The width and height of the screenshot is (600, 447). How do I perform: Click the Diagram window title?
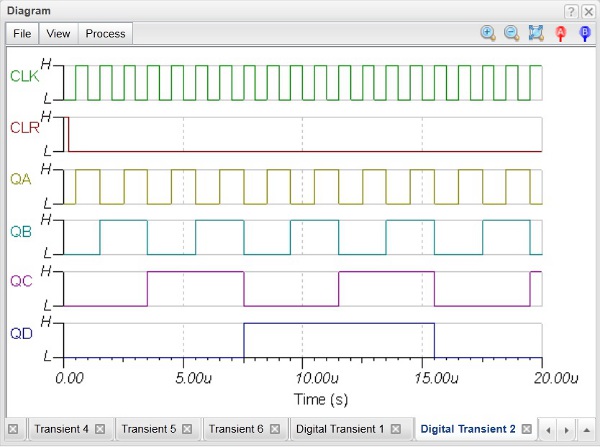click(29, 11)
